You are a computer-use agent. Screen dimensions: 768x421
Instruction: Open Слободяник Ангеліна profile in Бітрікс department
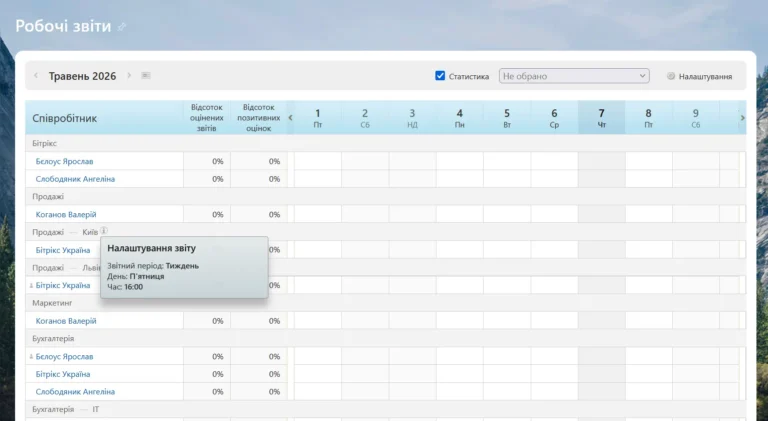tap(75, 179)
